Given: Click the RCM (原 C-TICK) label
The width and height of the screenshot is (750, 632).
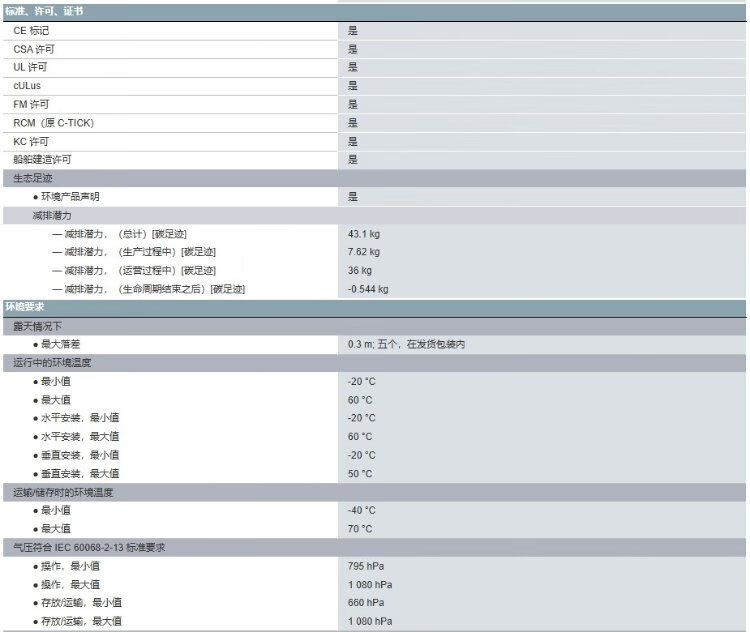Looking at the screenshot, I should tap(53, 123).
